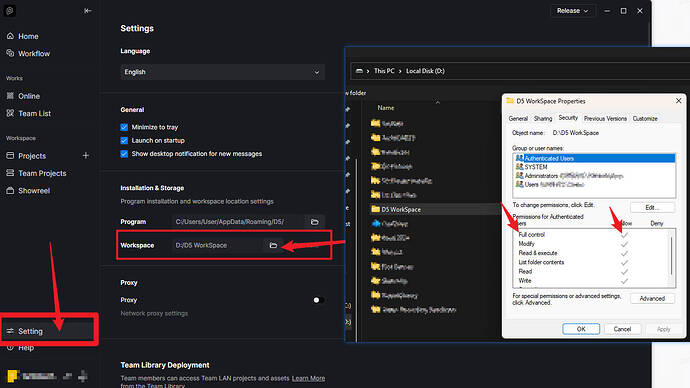This screenshot has width=690, height=388.
Task: Click Cancel in Properties dialog
Action: point(622,329)
